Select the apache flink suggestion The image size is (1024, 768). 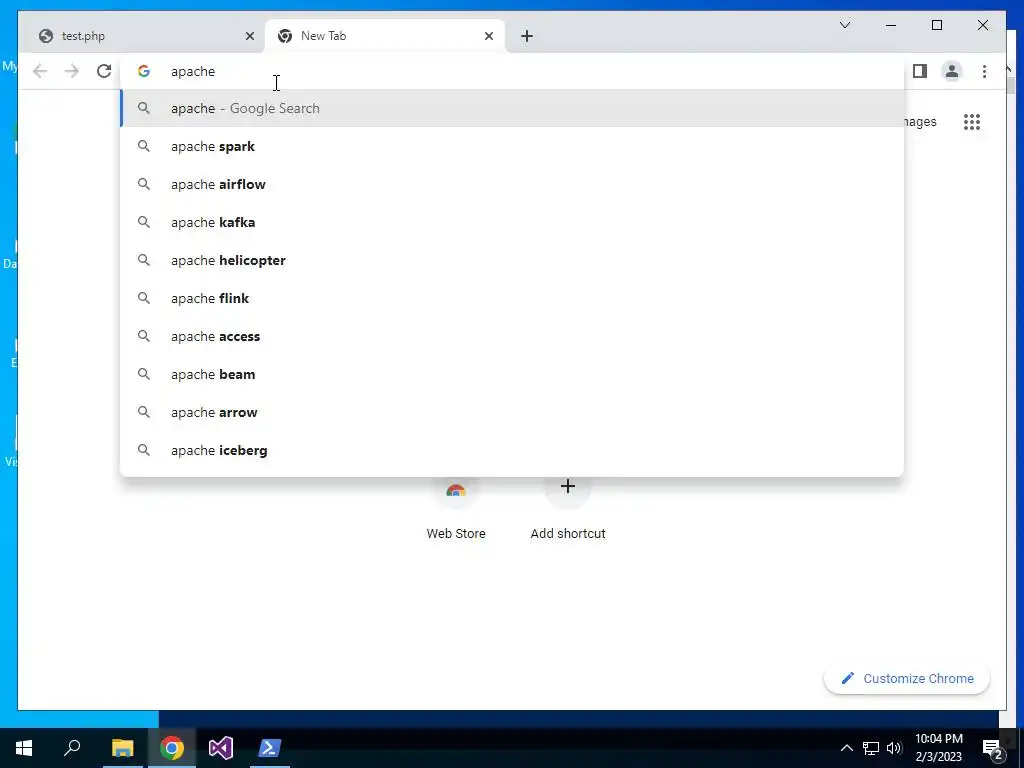coord(512,298)
